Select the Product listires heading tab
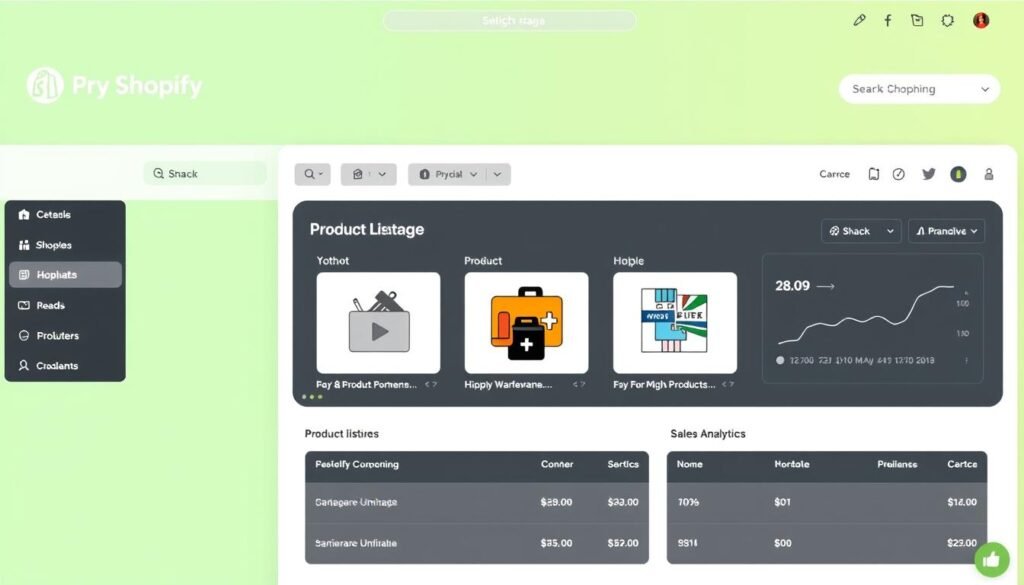1024x585 pixels. click(339, 434)
